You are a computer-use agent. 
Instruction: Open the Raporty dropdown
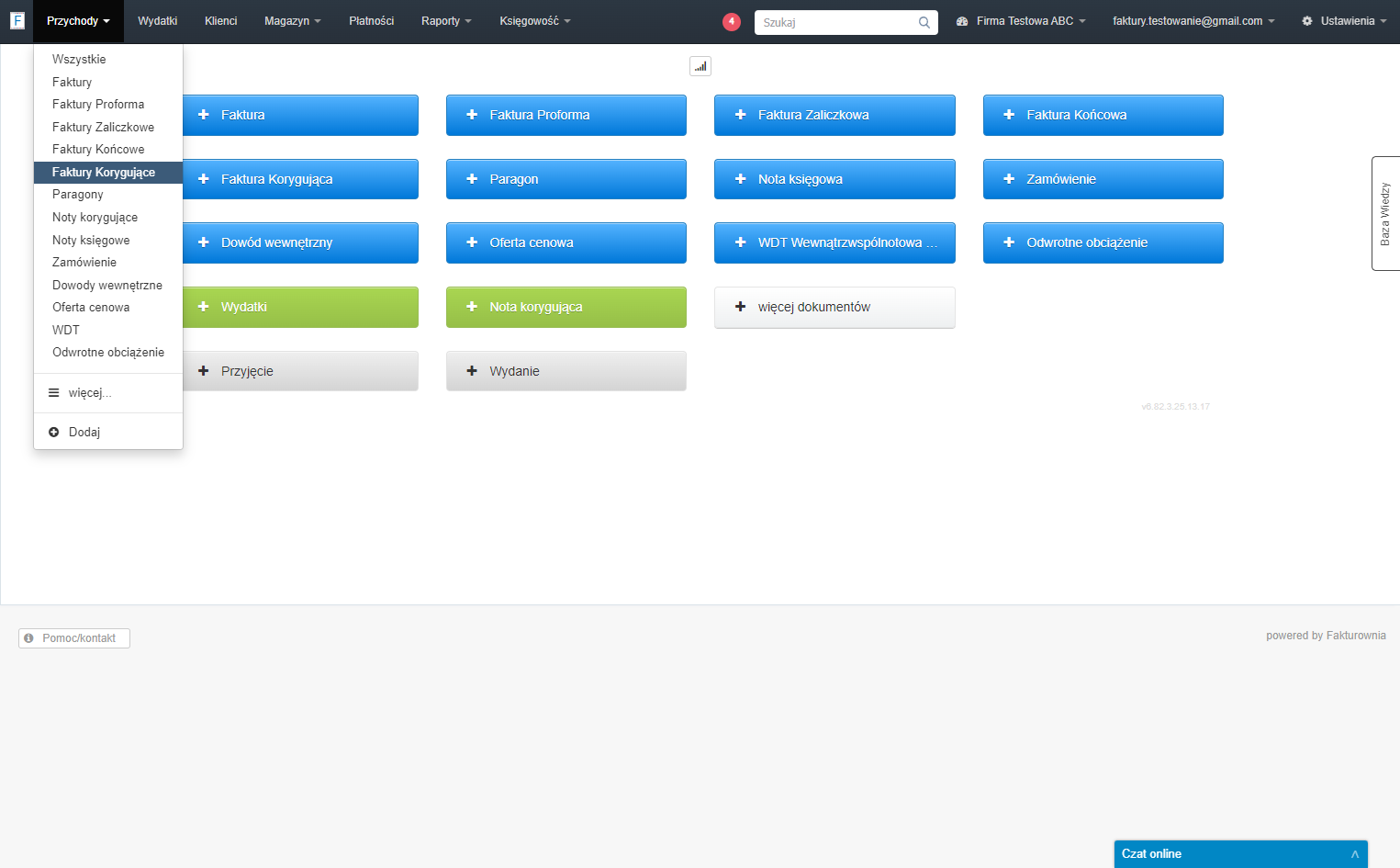click(x=446, y=21)
